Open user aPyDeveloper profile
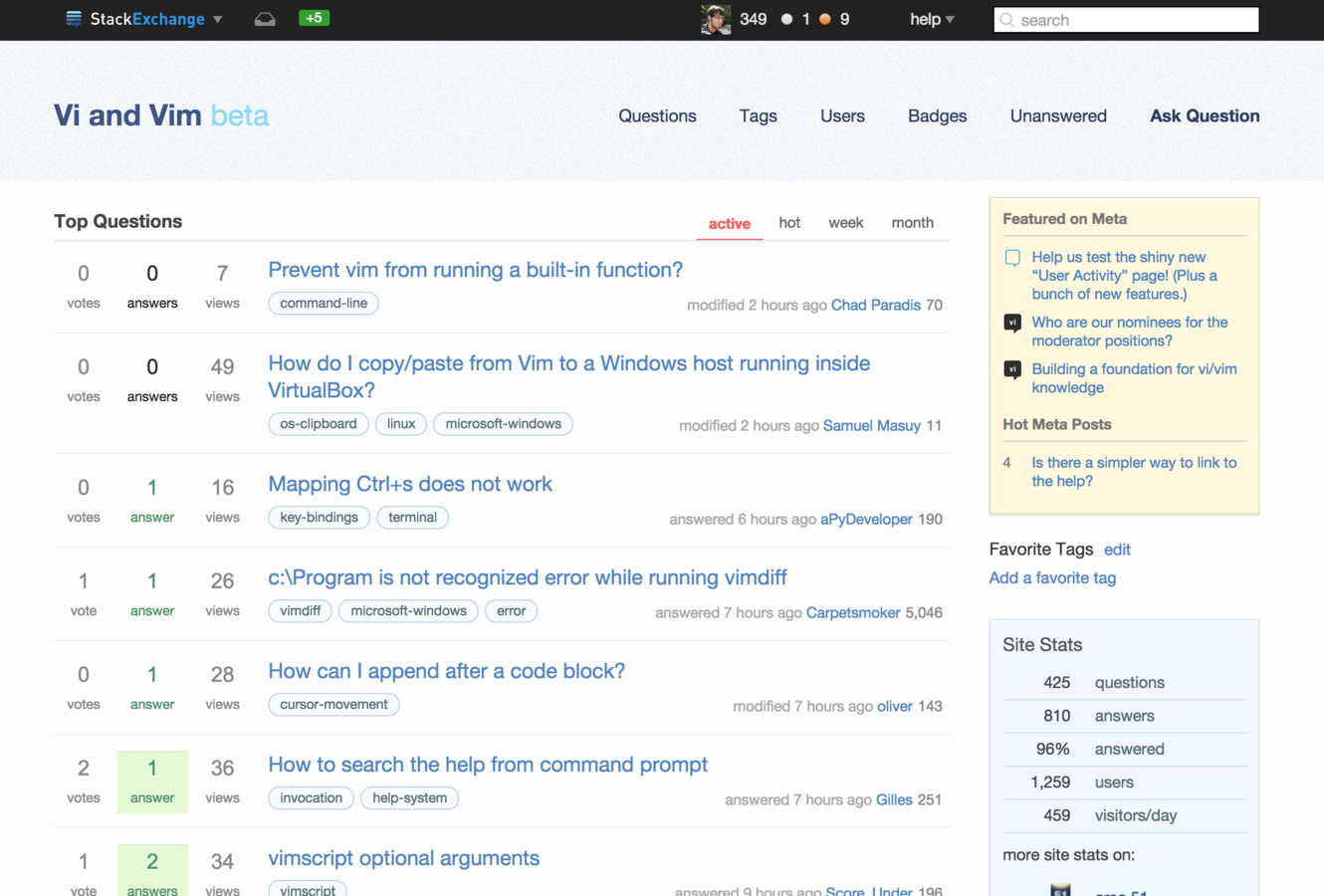Screen dimensions: 1324x896 click(866, 520)
